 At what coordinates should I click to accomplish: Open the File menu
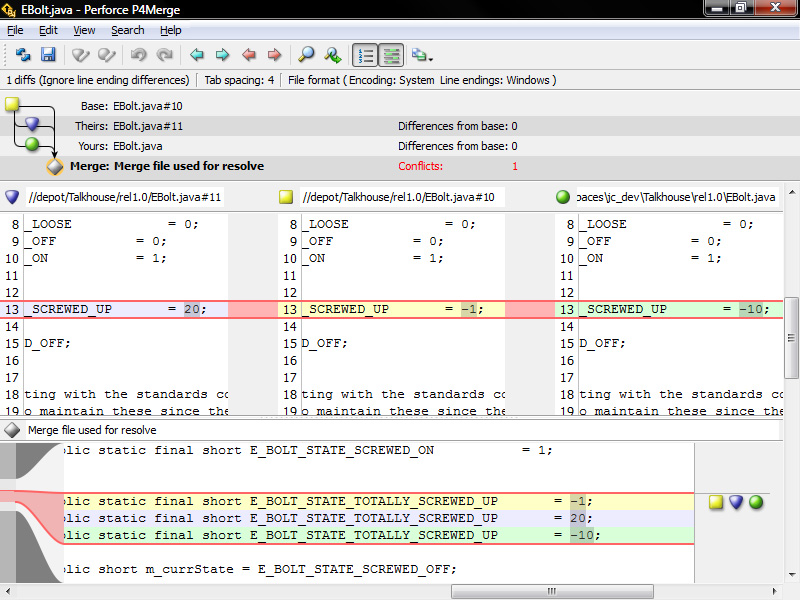15,30
